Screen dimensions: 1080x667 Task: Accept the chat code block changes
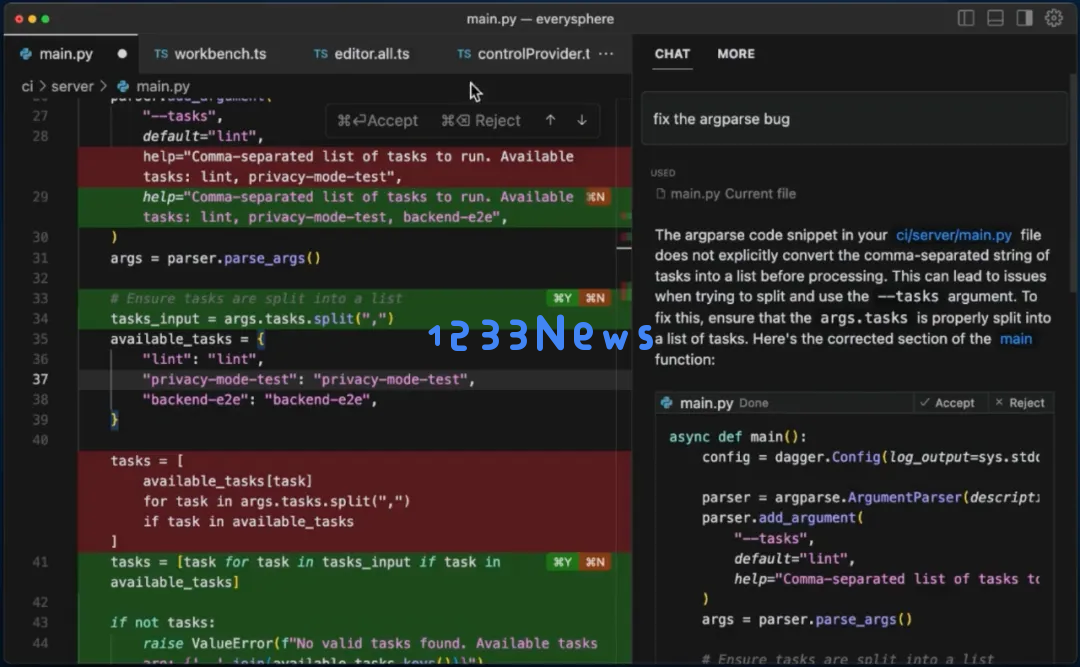(947, 402)
